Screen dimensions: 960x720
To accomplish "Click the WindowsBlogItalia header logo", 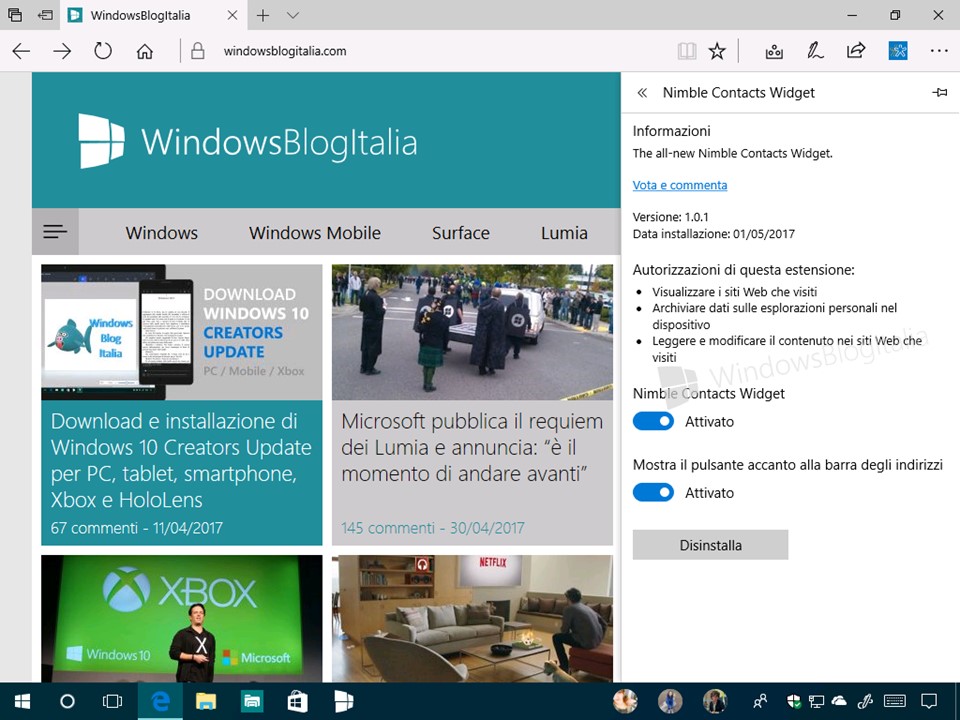I will [248, 141].
